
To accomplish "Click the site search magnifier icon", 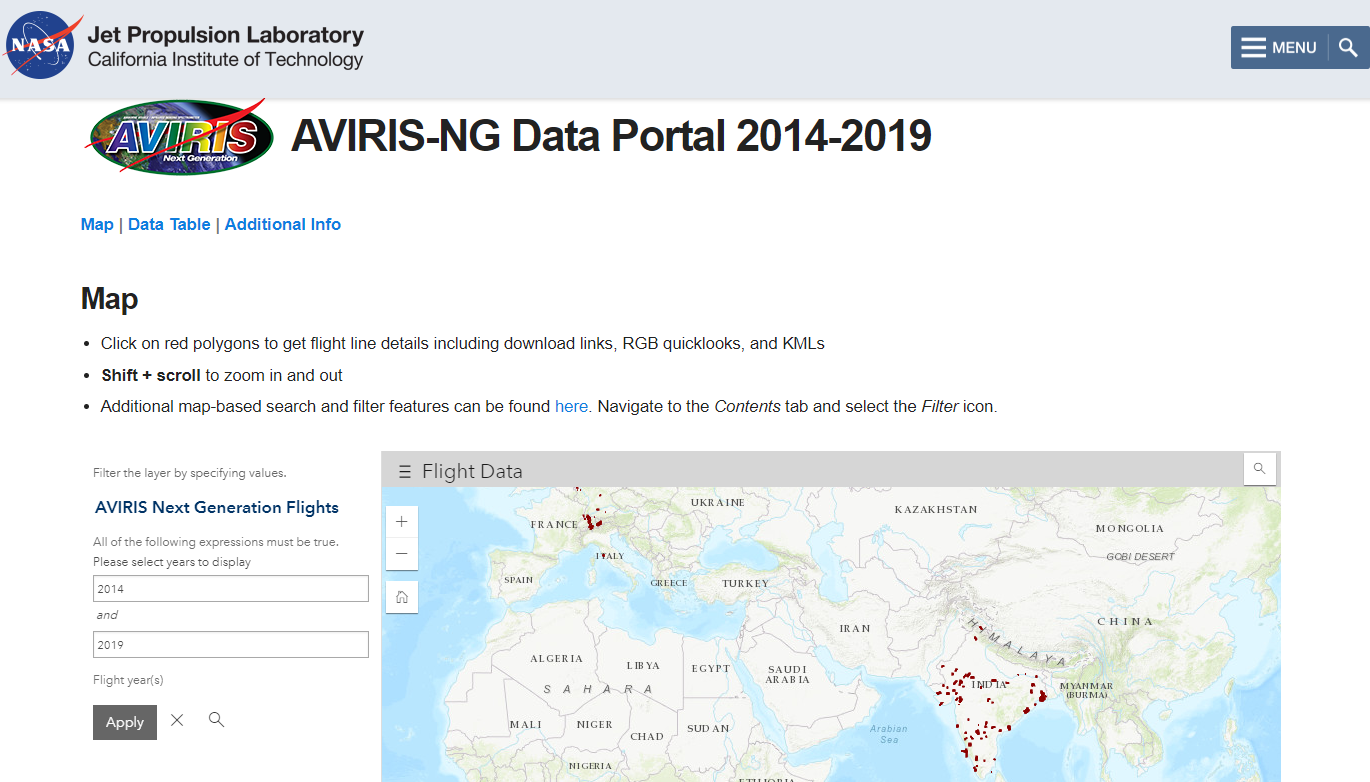I will coord(1348,47).
